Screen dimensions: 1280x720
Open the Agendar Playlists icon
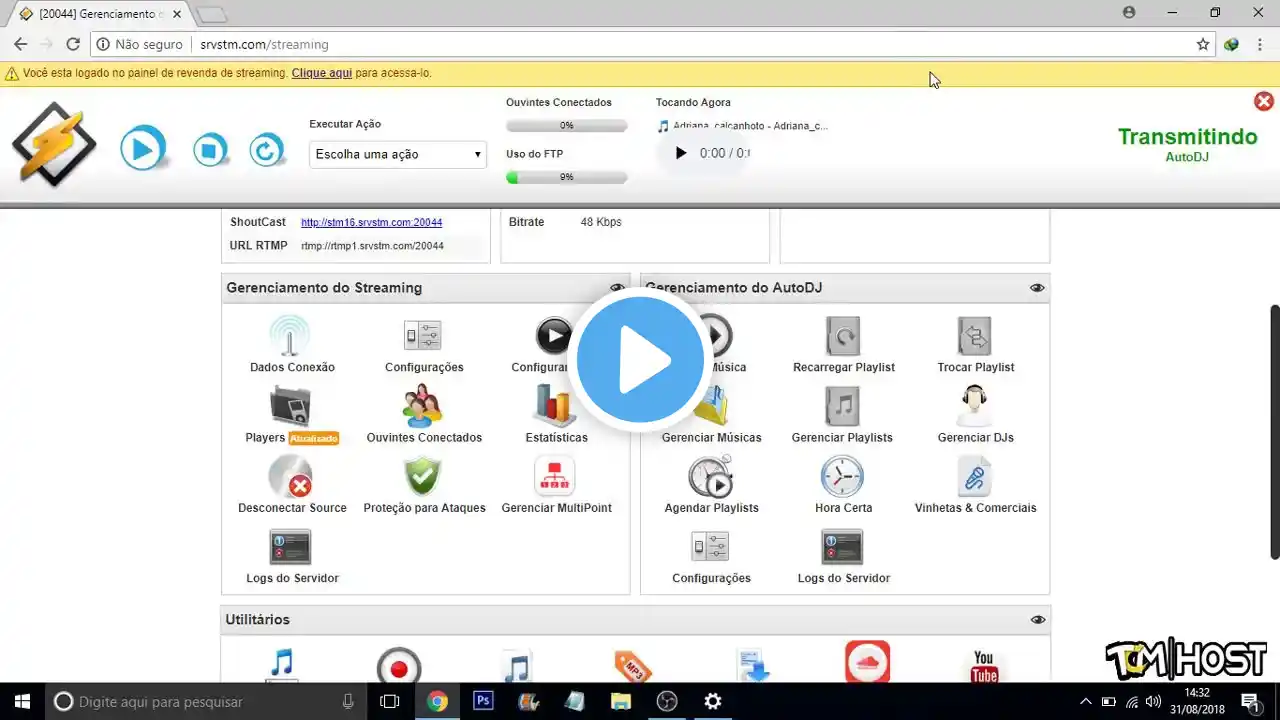point(711,477)
